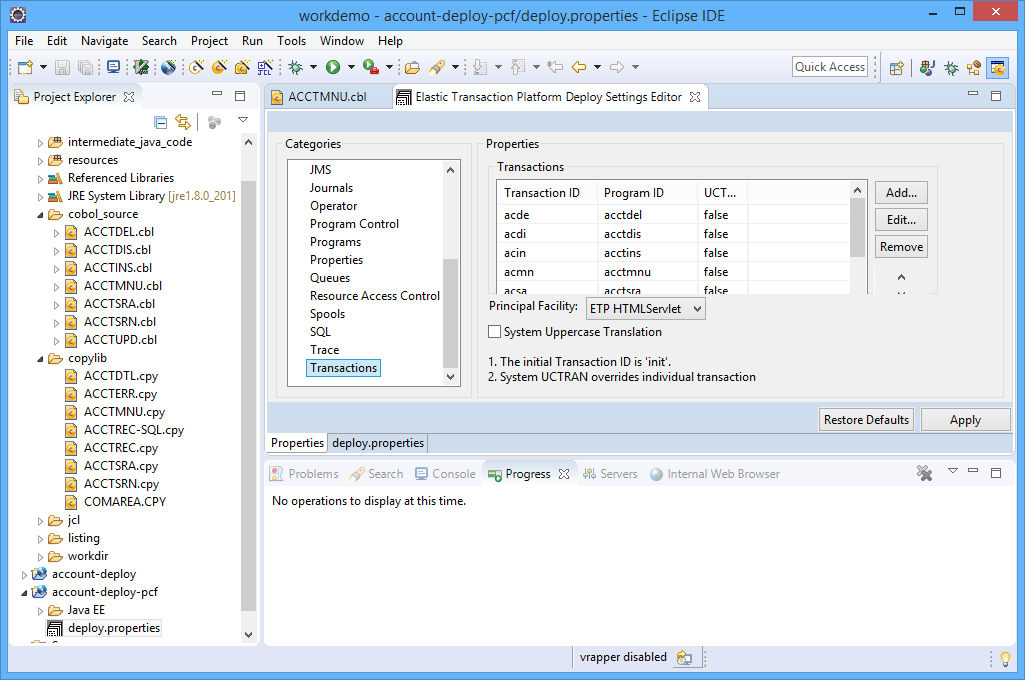Toggle System Uppercase Translation checkbox
1025x680 pixels.
[495, 332]
